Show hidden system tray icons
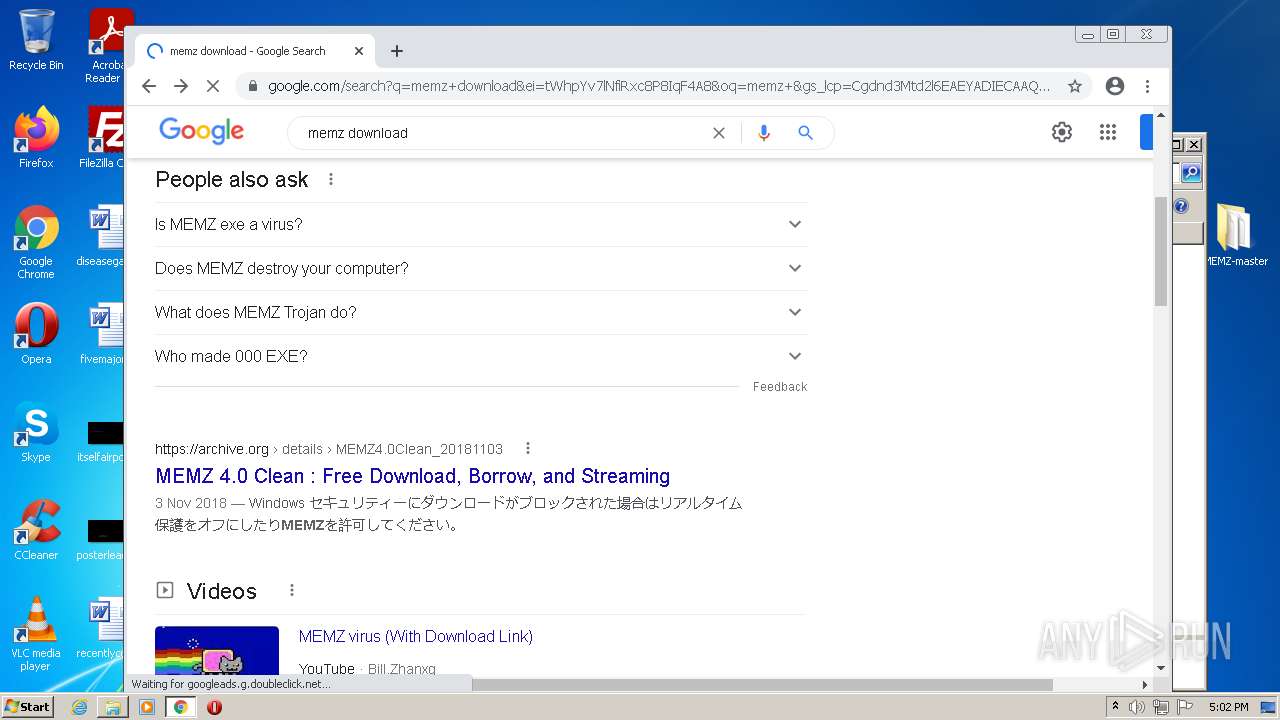 (x=1115, y=707)
